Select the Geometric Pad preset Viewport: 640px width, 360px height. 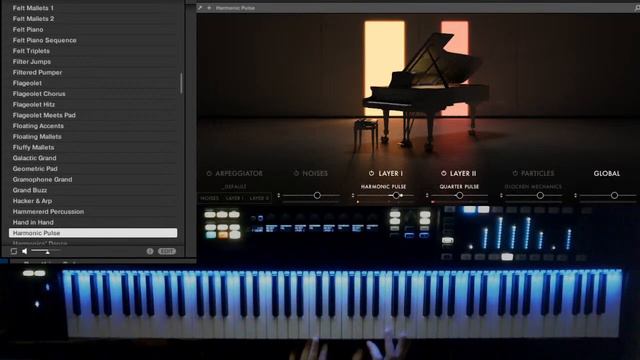coord(93,169)
